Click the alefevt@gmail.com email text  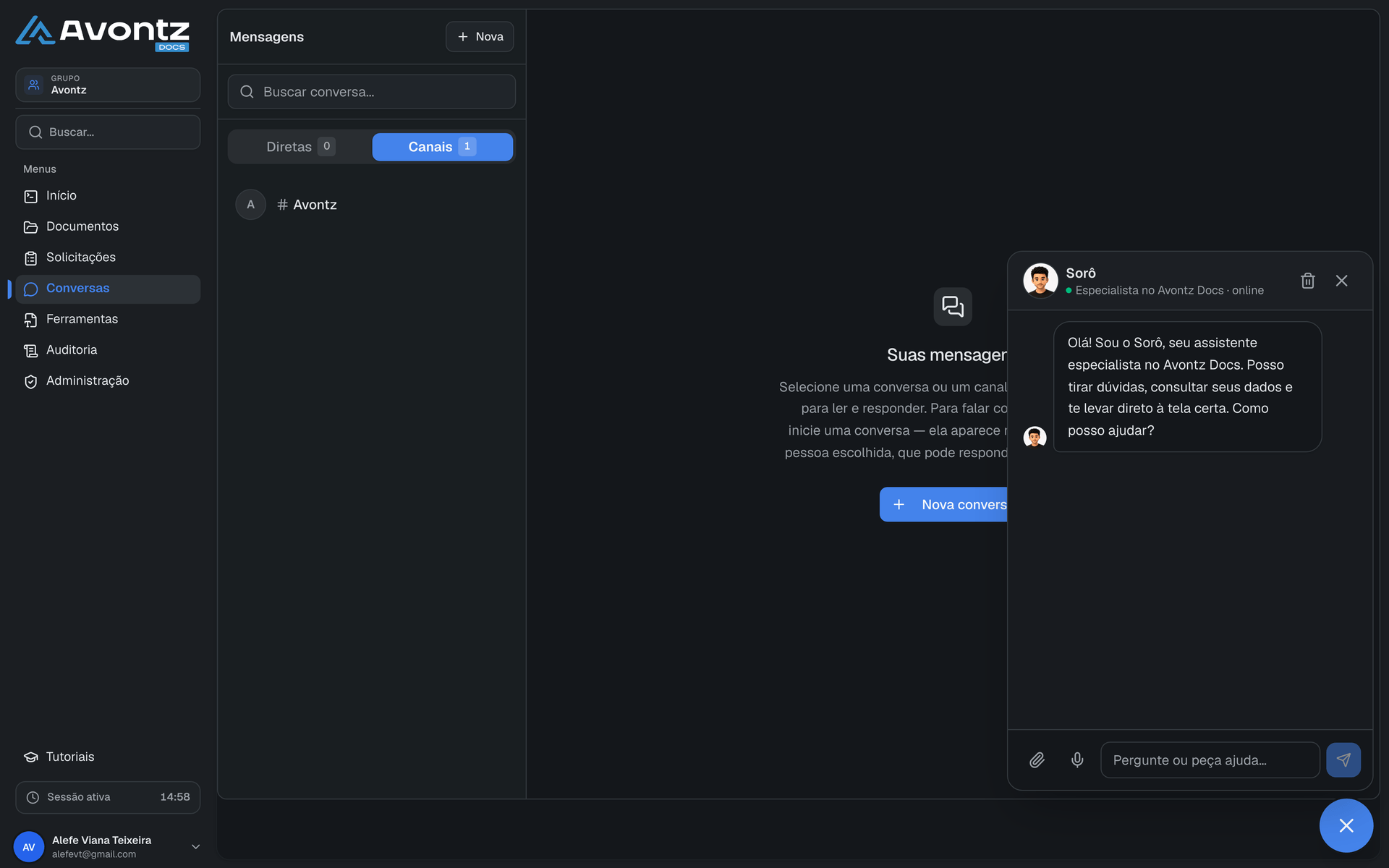coord(94,854)
